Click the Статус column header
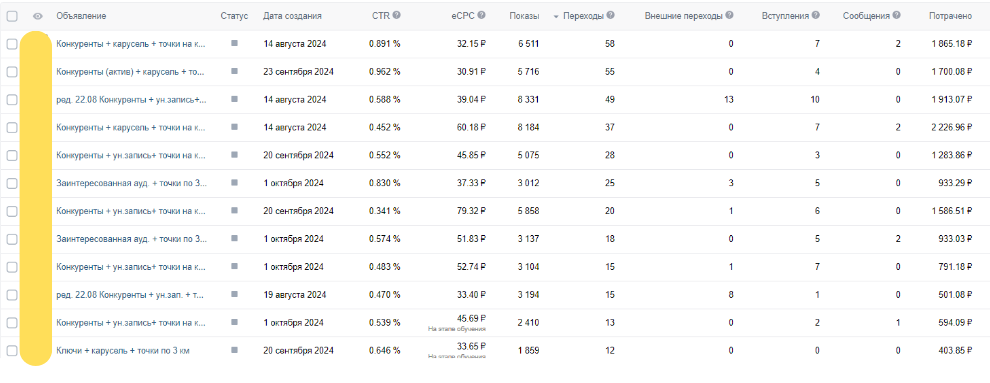 (235, 16)
